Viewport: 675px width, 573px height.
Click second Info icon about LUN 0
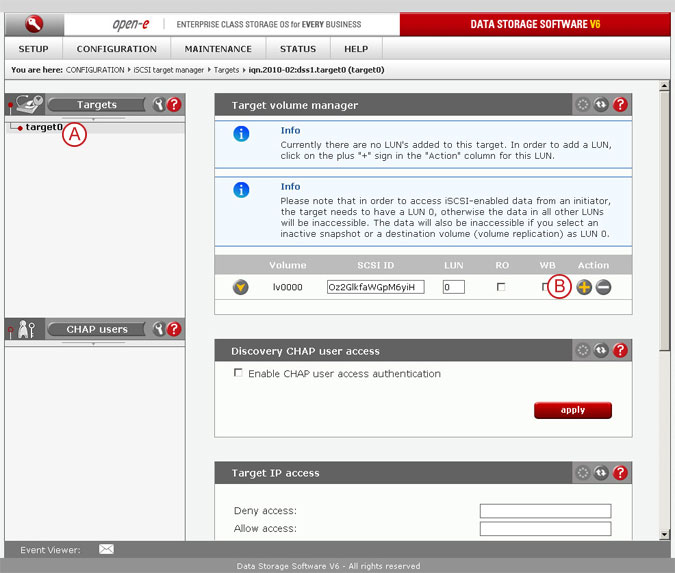tap(241, 190)
